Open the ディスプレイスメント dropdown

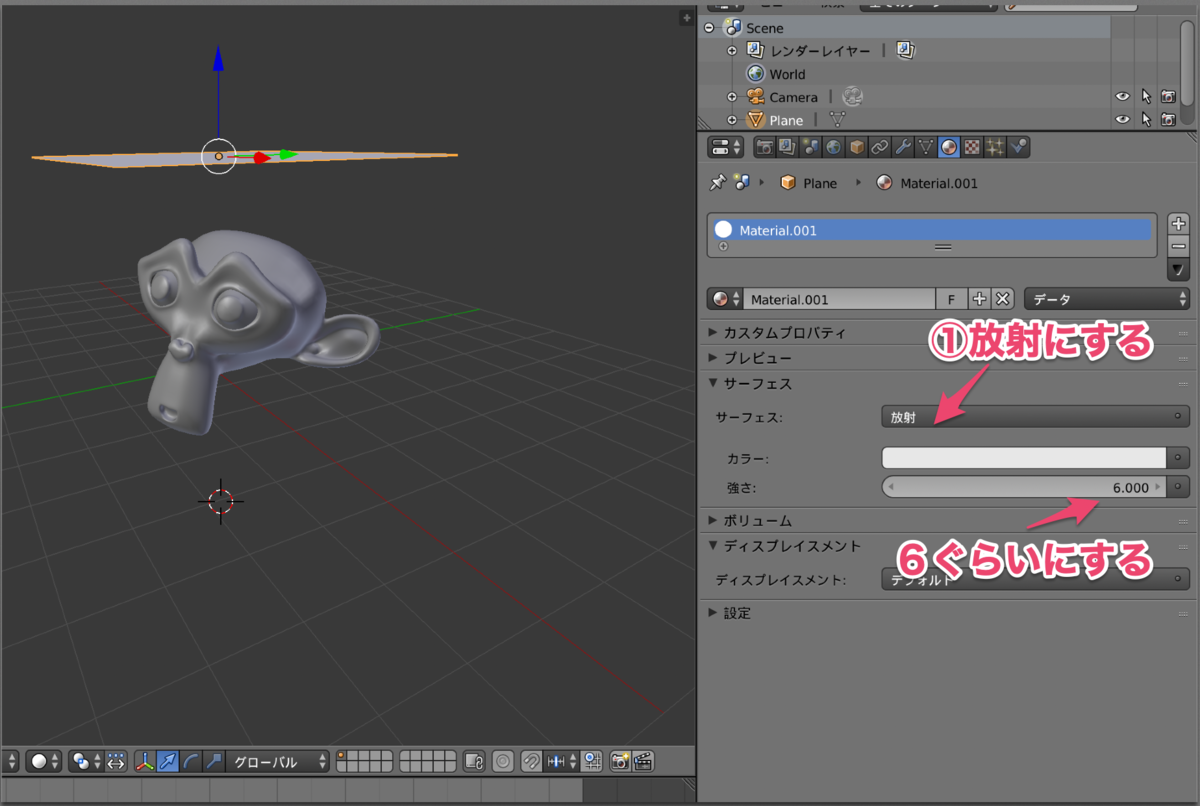click(1036, 579)
